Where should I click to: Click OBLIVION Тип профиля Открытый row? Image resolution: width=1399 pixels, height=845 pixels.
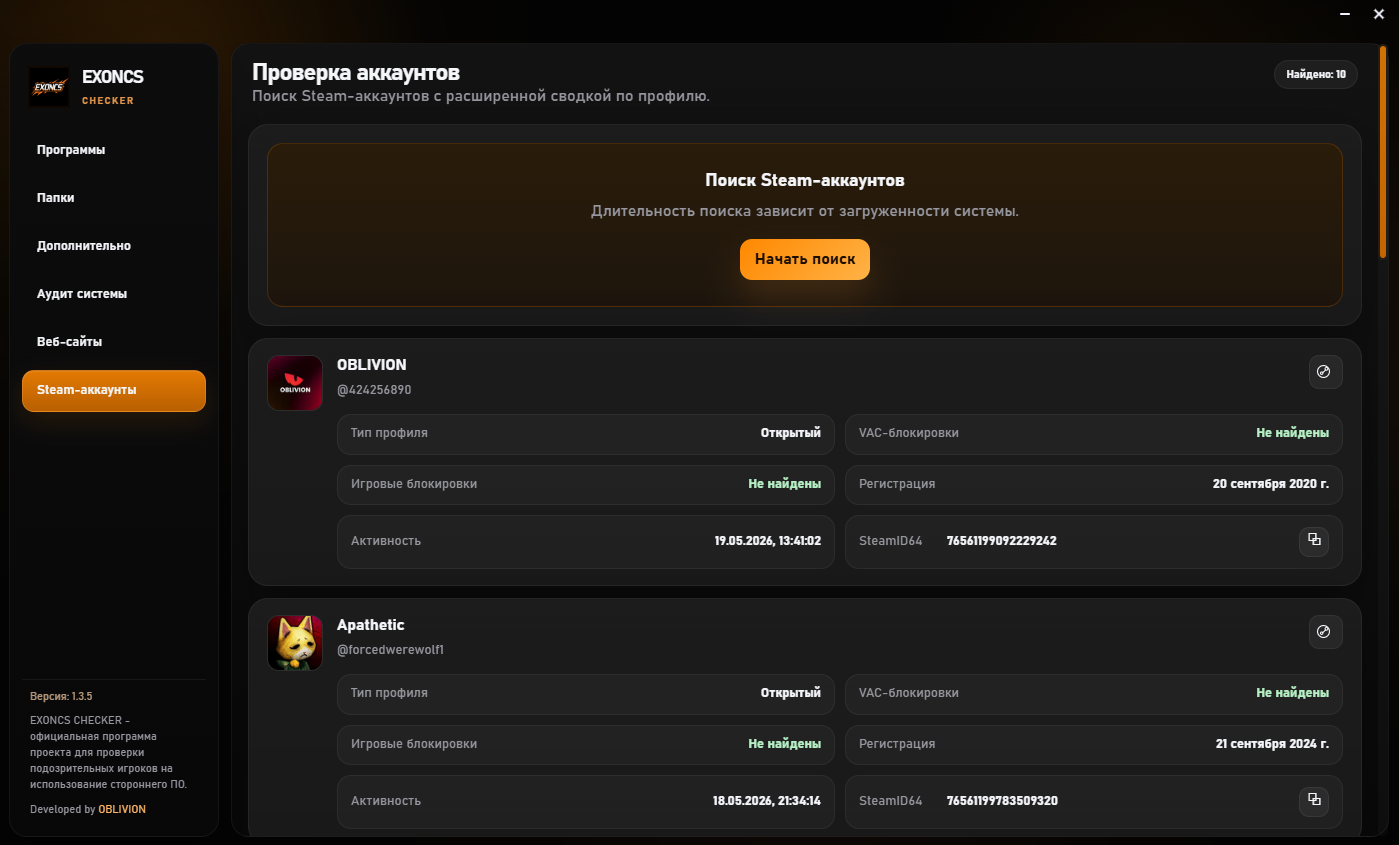pos(586,434)
